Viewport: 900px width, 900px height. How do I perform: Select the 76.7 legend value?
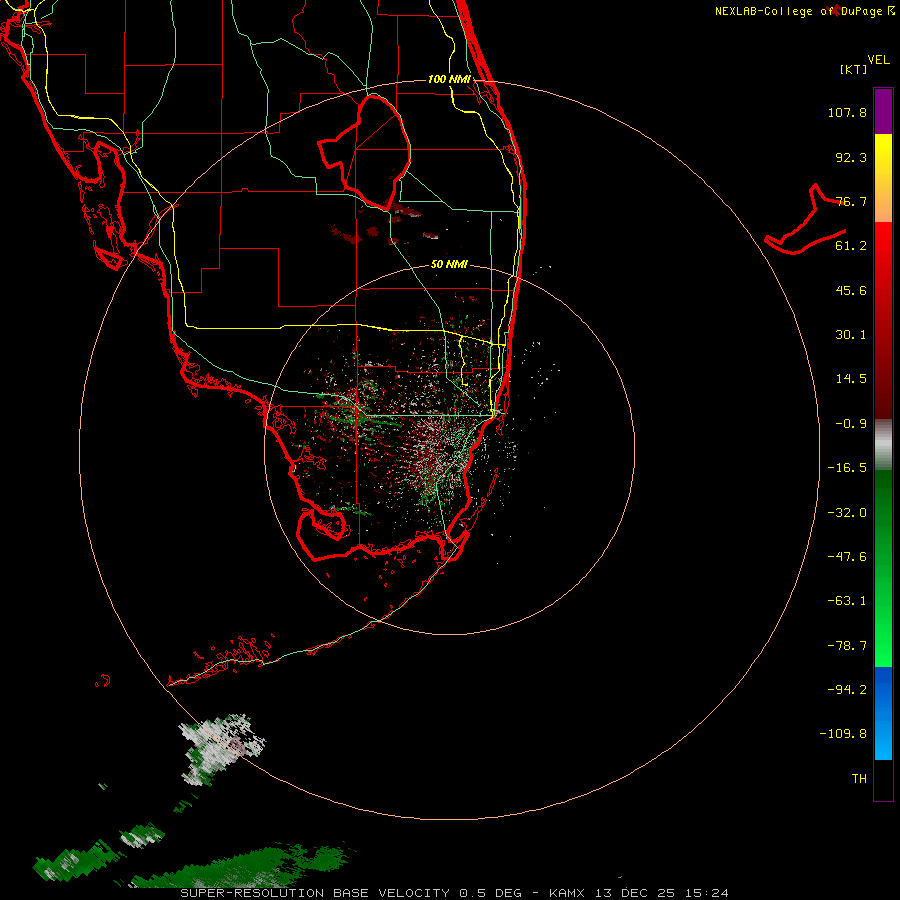pyautogui.click(x=851, y=201)
